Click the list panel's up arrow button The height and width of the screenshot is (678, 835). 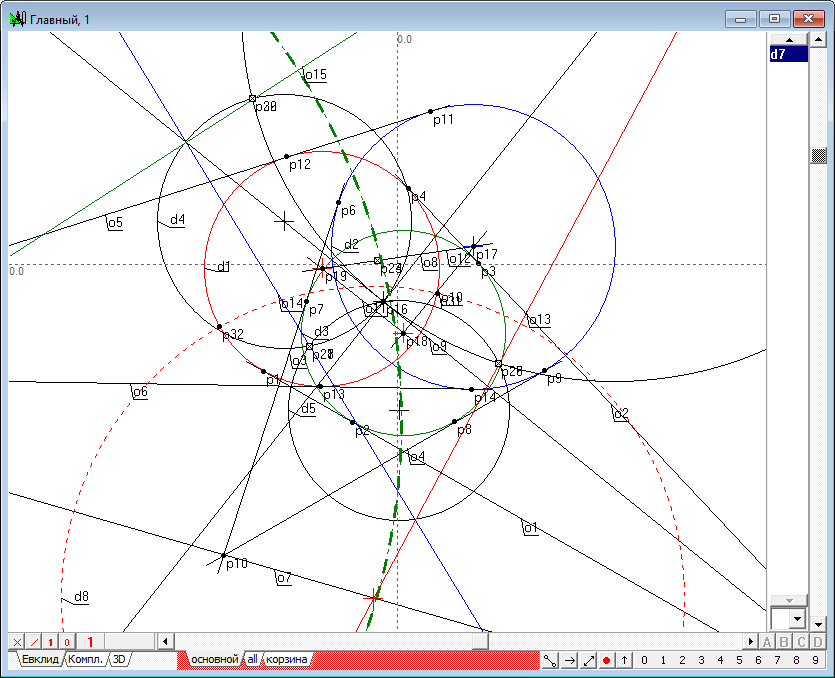[789, 39]
